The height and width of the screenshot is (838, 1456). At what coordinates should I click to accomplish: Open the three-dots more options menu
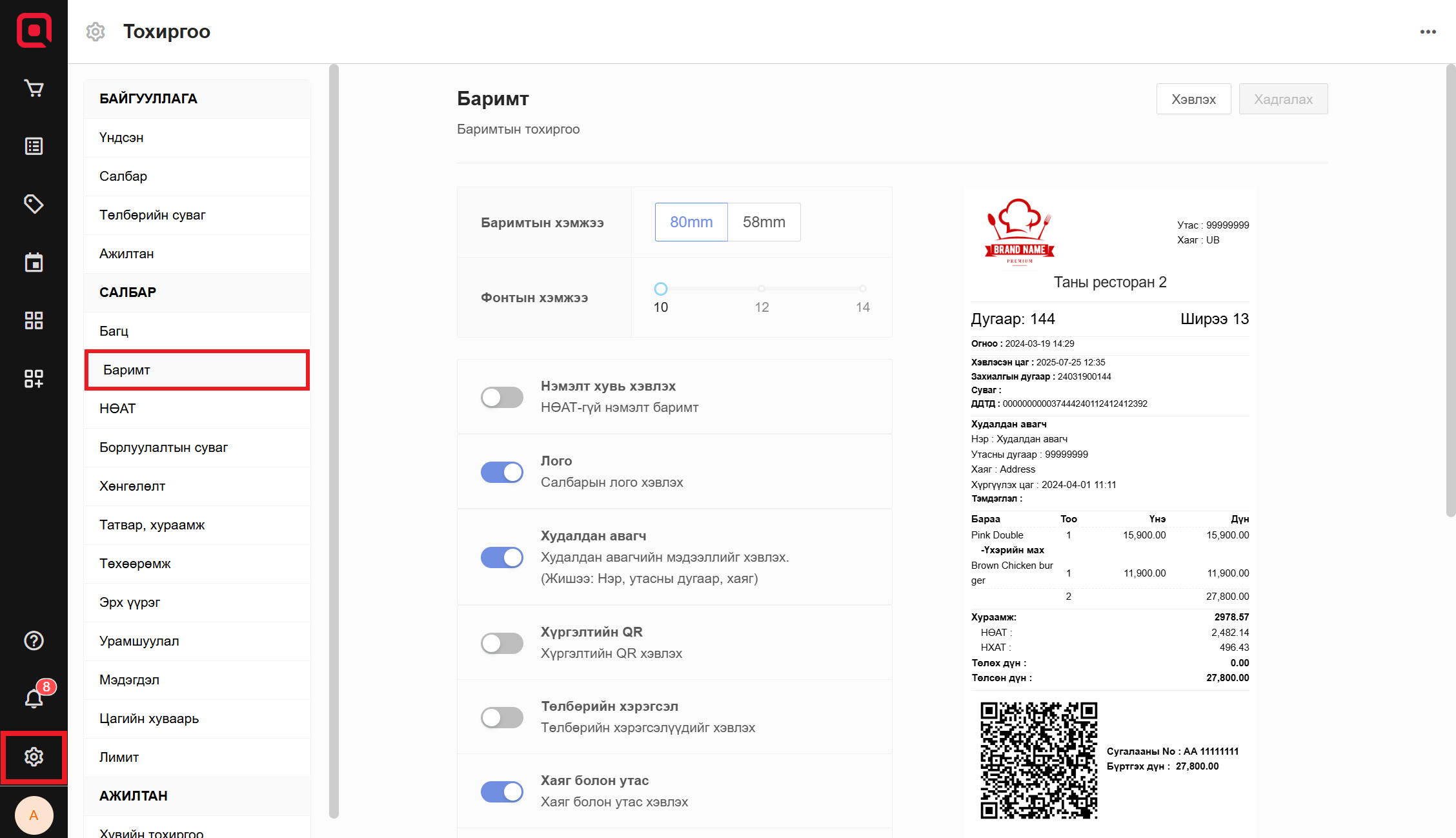click(x=1428, y=32)
